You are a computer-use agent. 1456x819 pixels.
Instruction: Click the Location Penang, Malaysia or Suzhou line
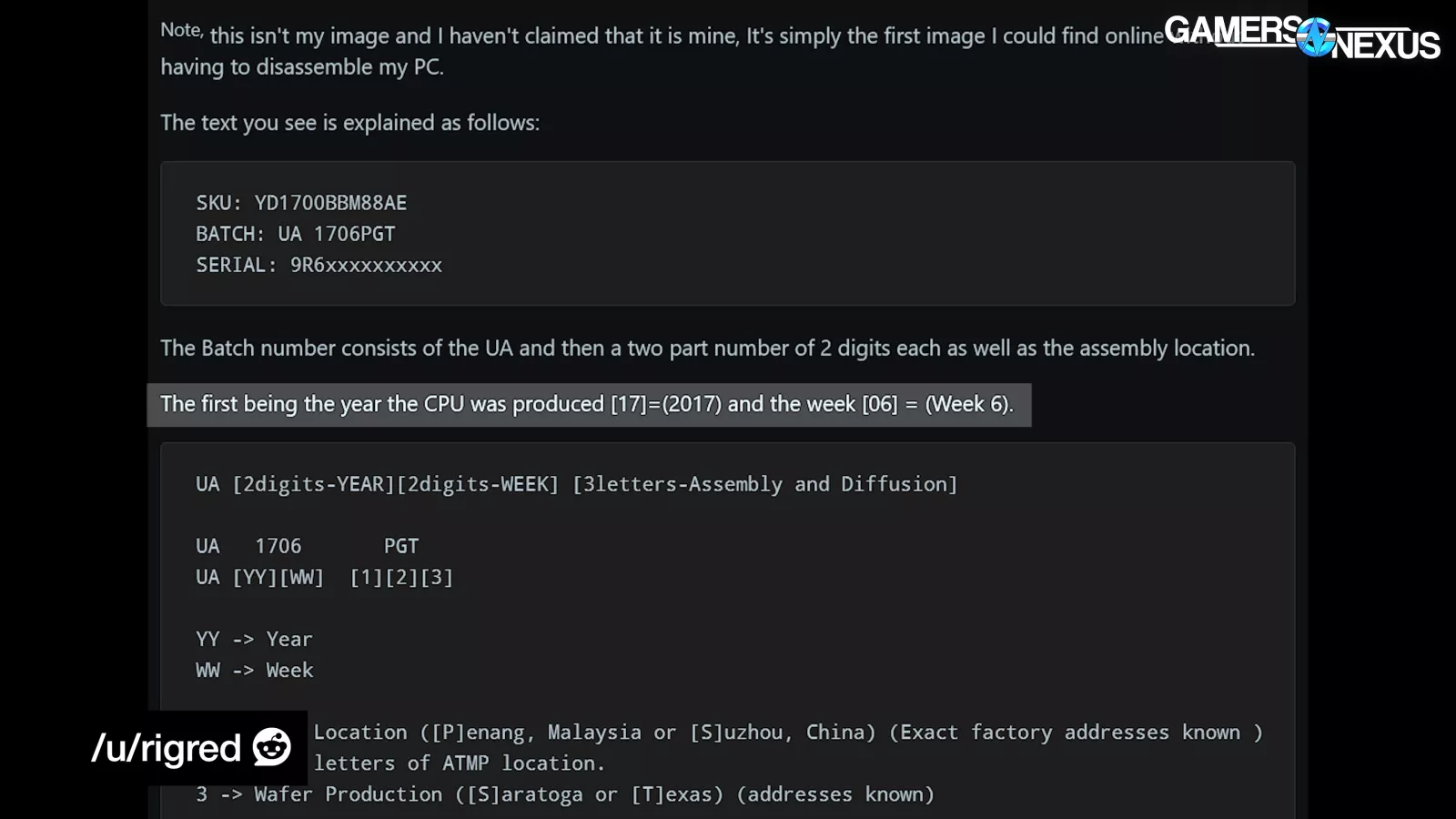(x=787, y=733)
